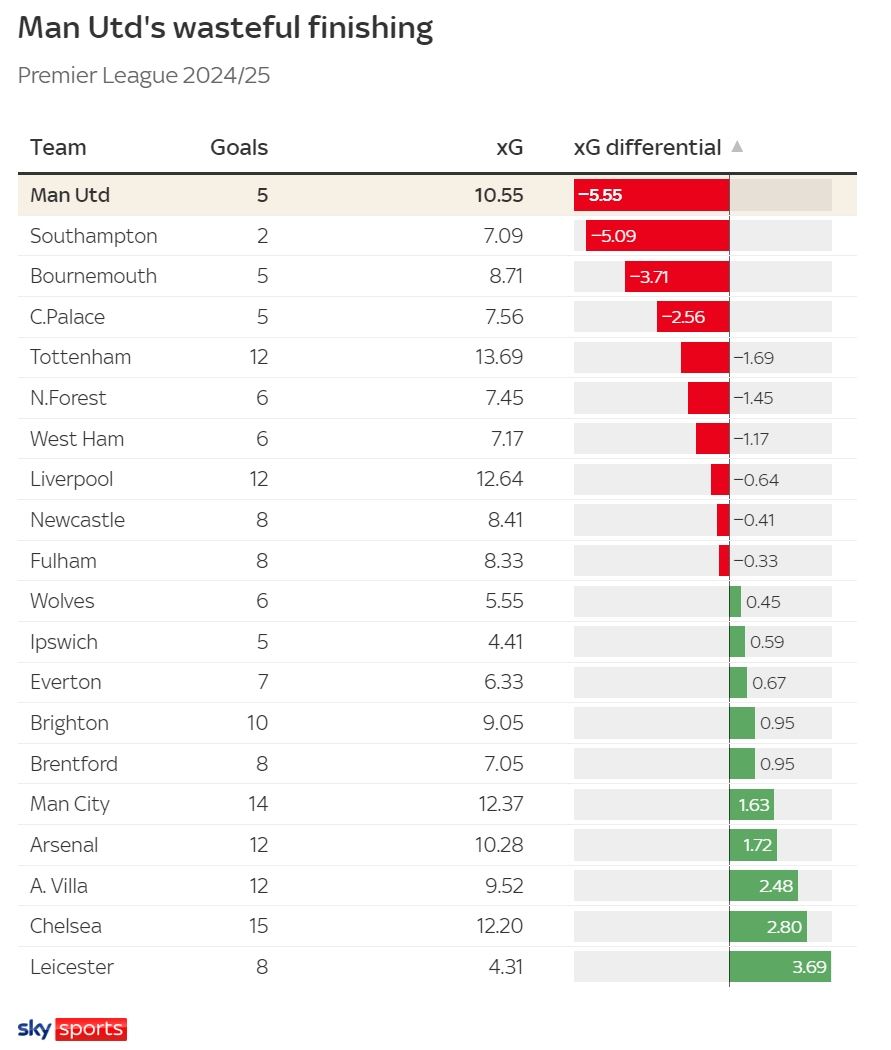The image size is (891, 1050).
Task: Click Man Utd's red -5.55 bar
Action: point(651,195)
